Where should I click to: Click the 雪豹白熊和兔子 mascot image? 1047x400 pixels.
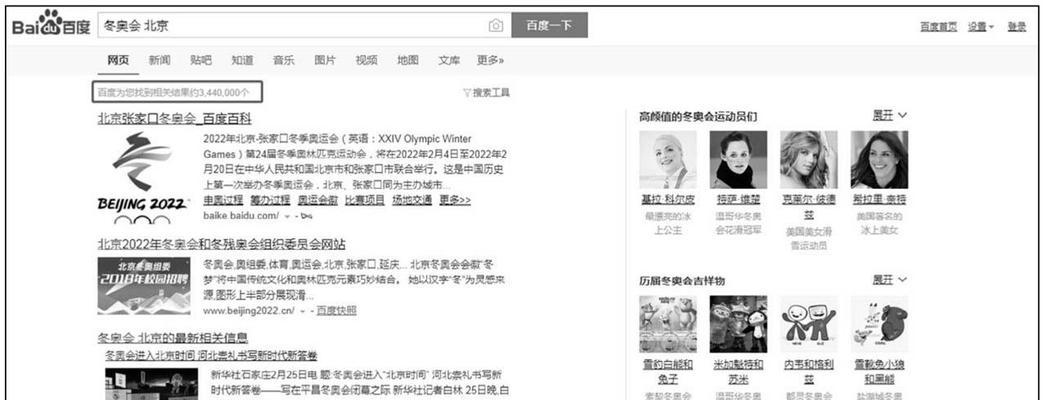point(668,325)
